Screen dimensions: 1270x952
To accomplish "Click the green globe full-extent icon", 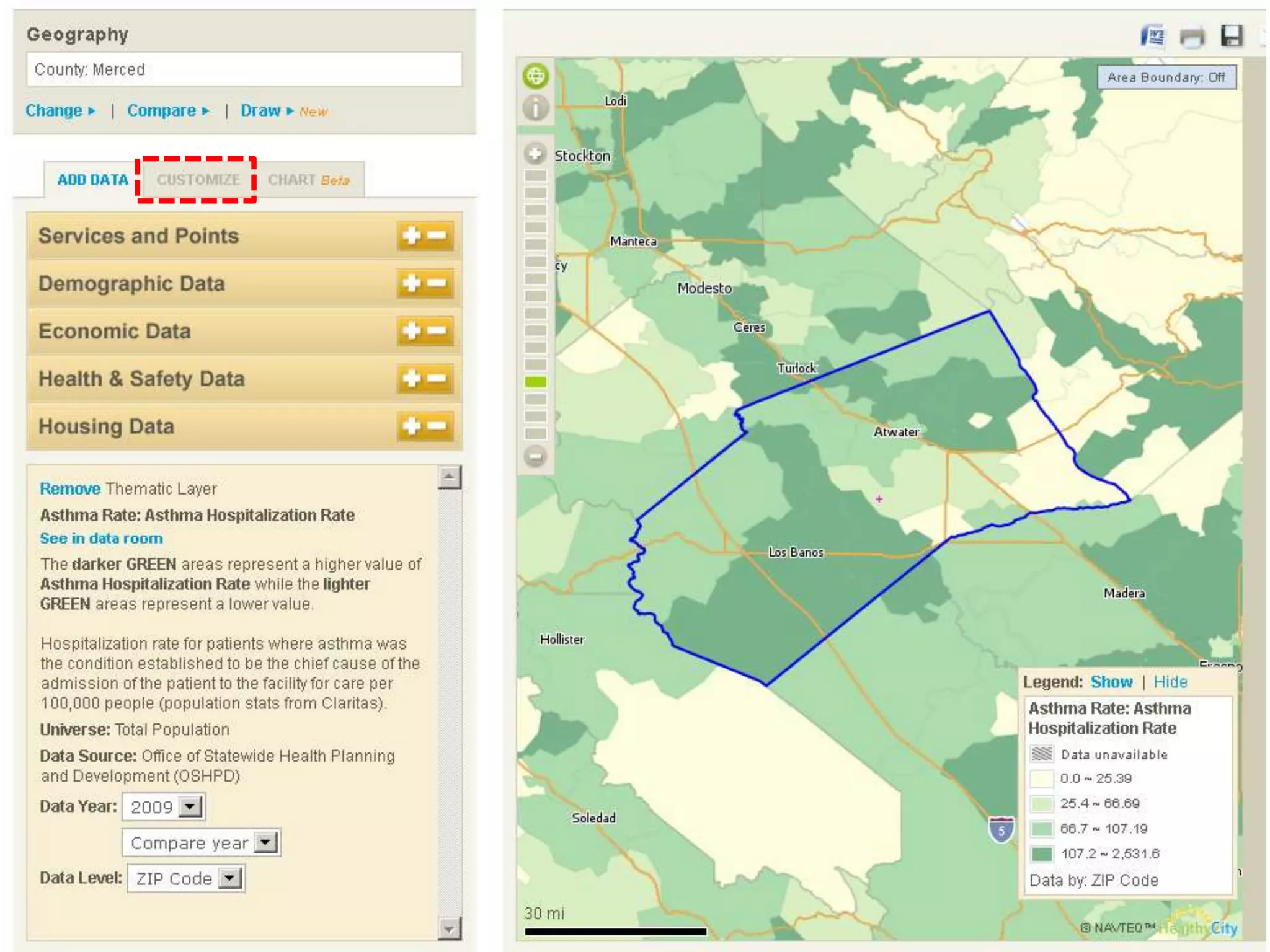I will pyautogui.click(x=536, y=76).
